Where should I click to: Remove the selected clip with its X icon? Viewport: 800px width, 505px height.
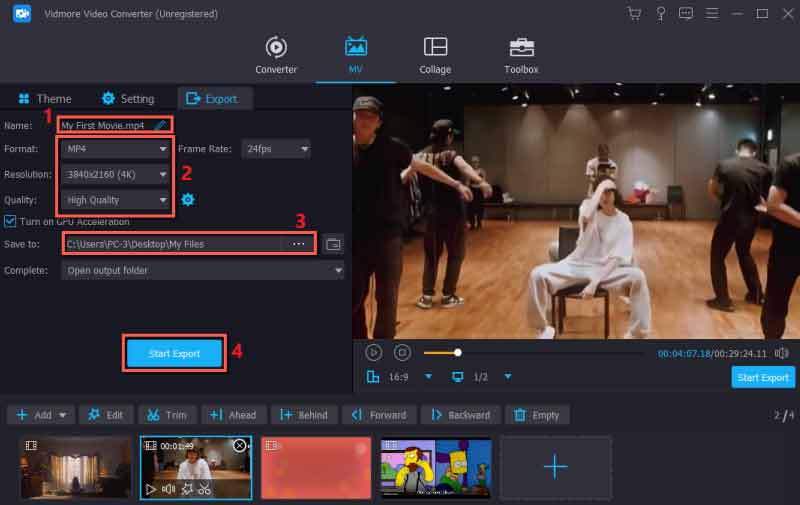click(x=239, y=445)
